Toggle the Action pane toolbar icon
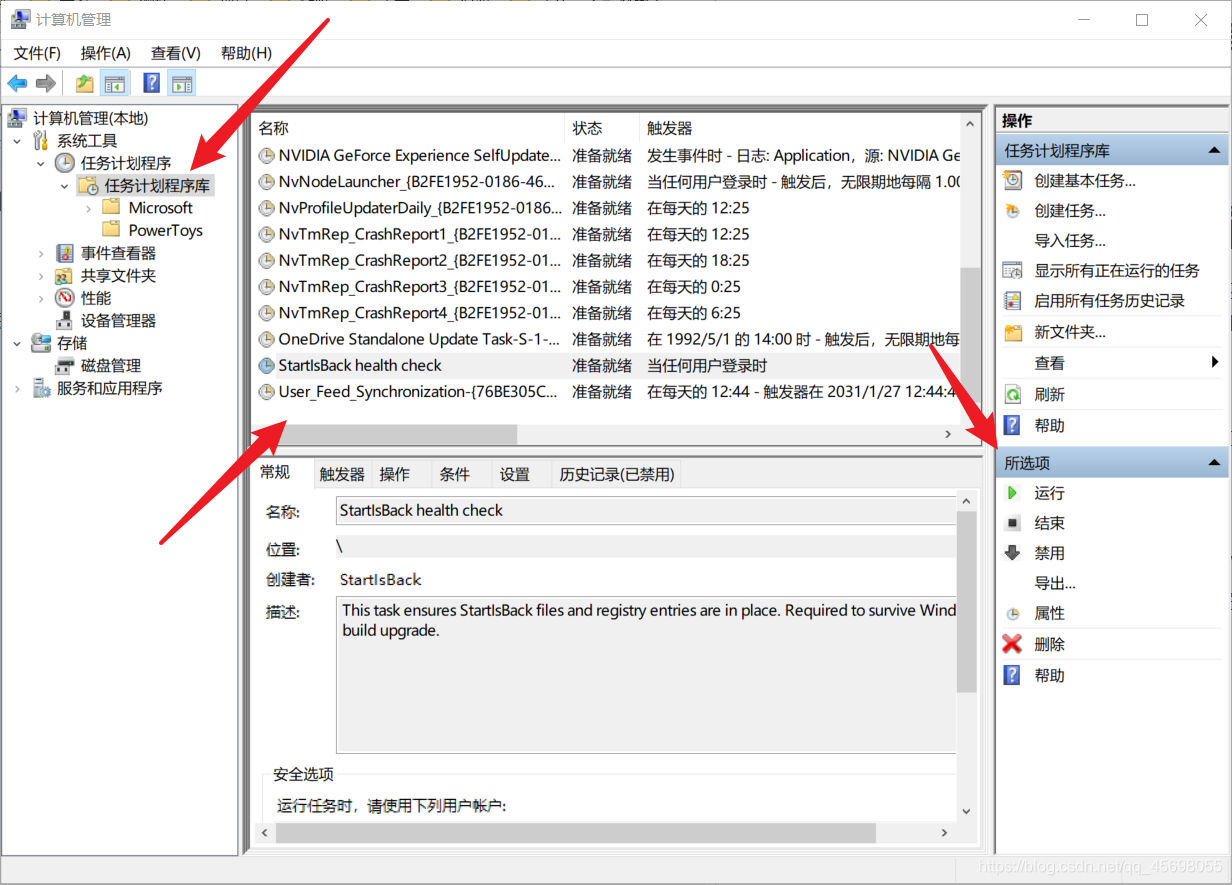The image size is (1232, 885). click(x=182, y=83)
